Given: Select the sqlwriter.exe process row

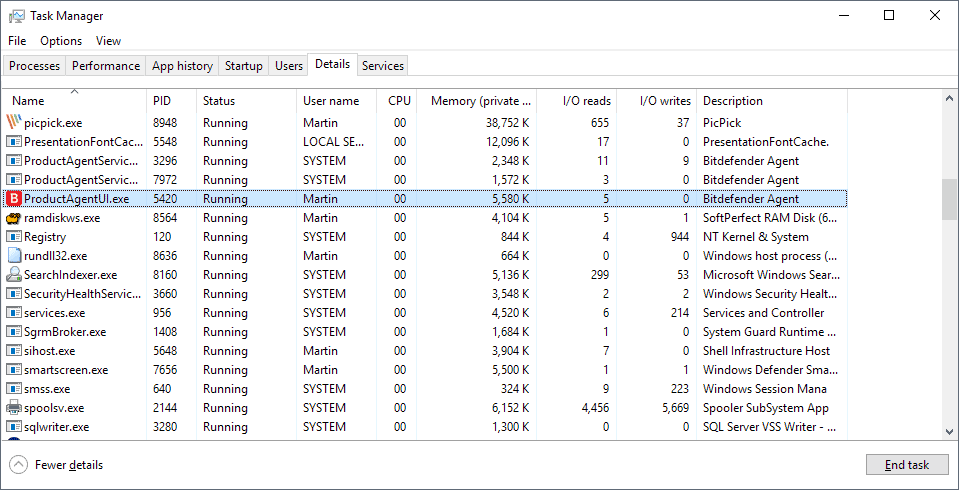Looking at the screenshot, I should pyautogui.click(x=400, y=427).
